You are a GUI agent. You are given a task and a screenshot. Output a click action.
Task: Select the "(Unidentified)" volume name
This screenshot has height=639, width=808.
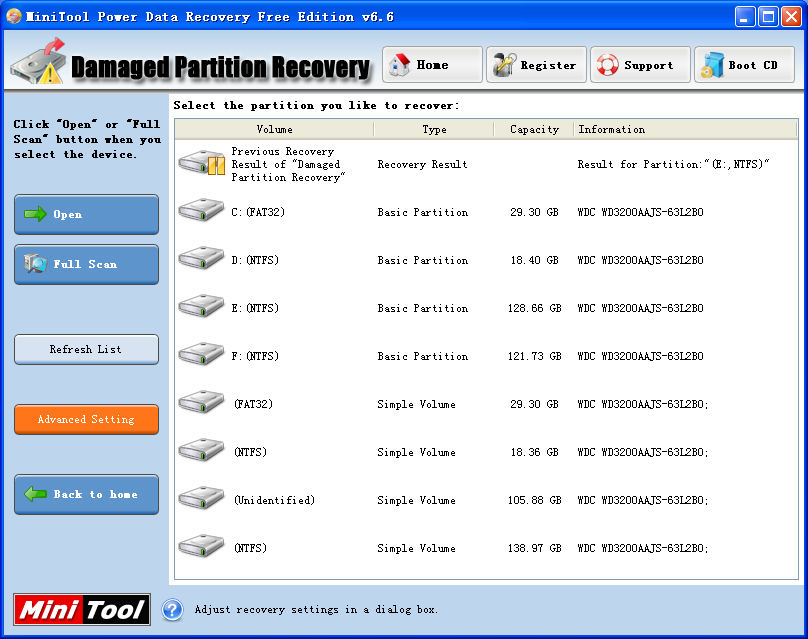tap(274, 500)
